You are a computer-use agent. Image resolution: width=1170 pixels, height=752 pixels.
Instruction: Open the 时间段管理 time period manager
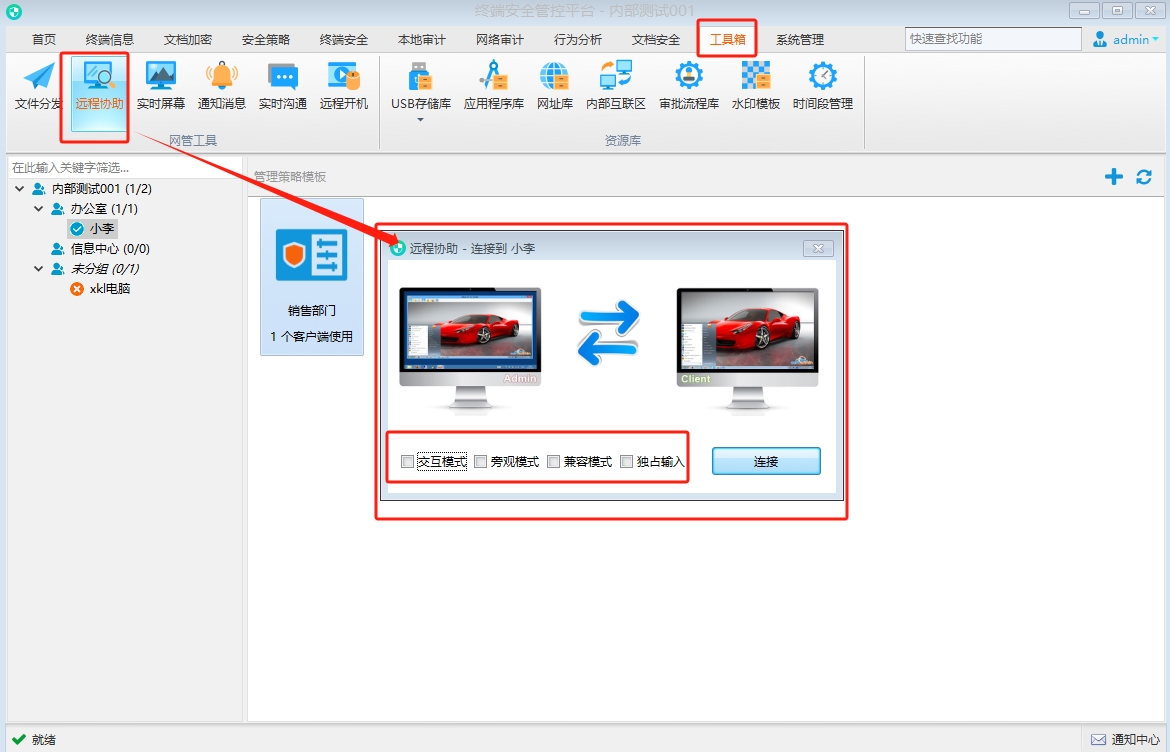pyautogui.click(x=823, y=87)
